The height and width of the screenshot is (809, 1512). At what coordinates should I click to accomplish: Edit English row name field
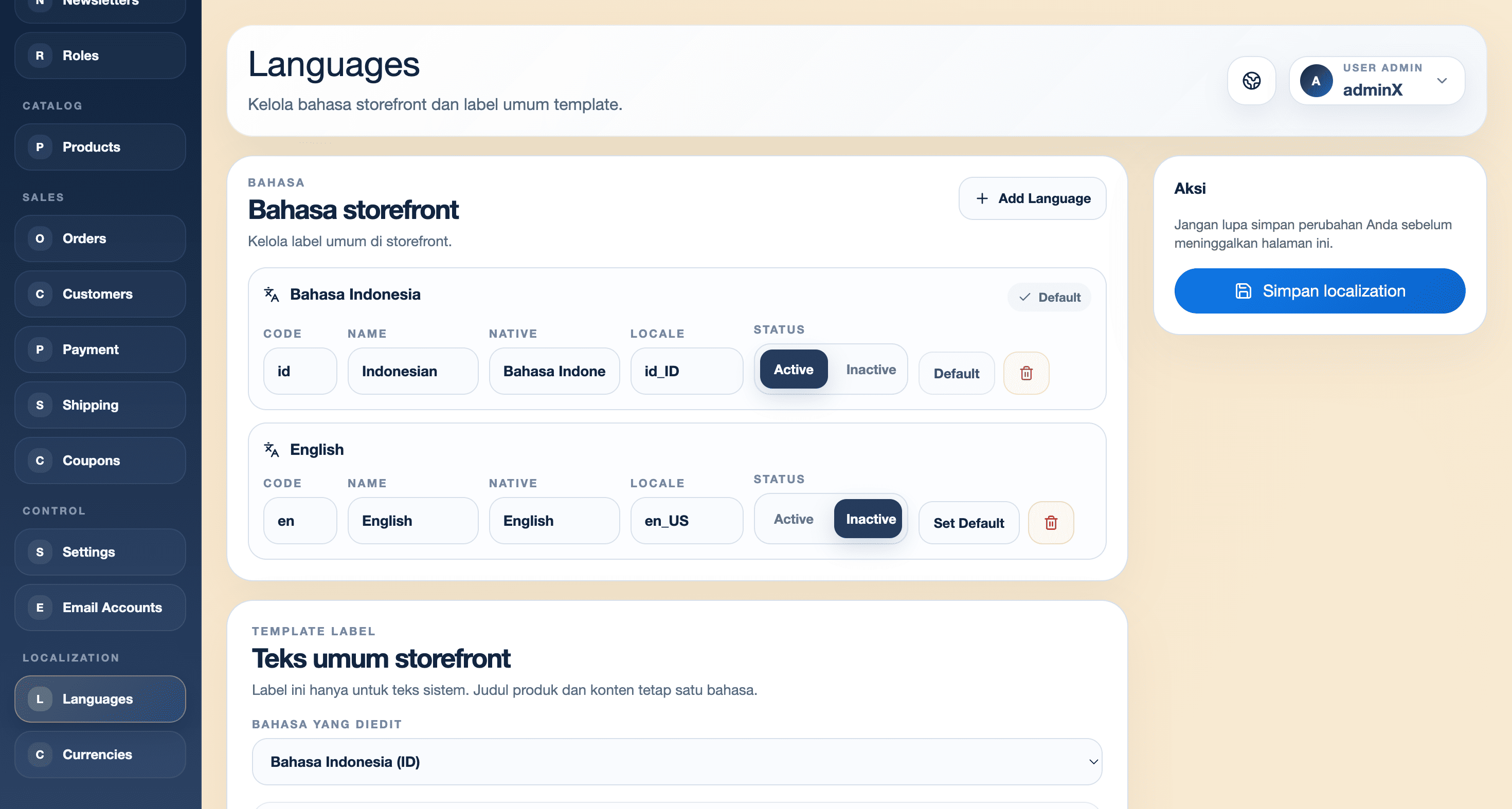pyautogui.click(x=412, y=521)
